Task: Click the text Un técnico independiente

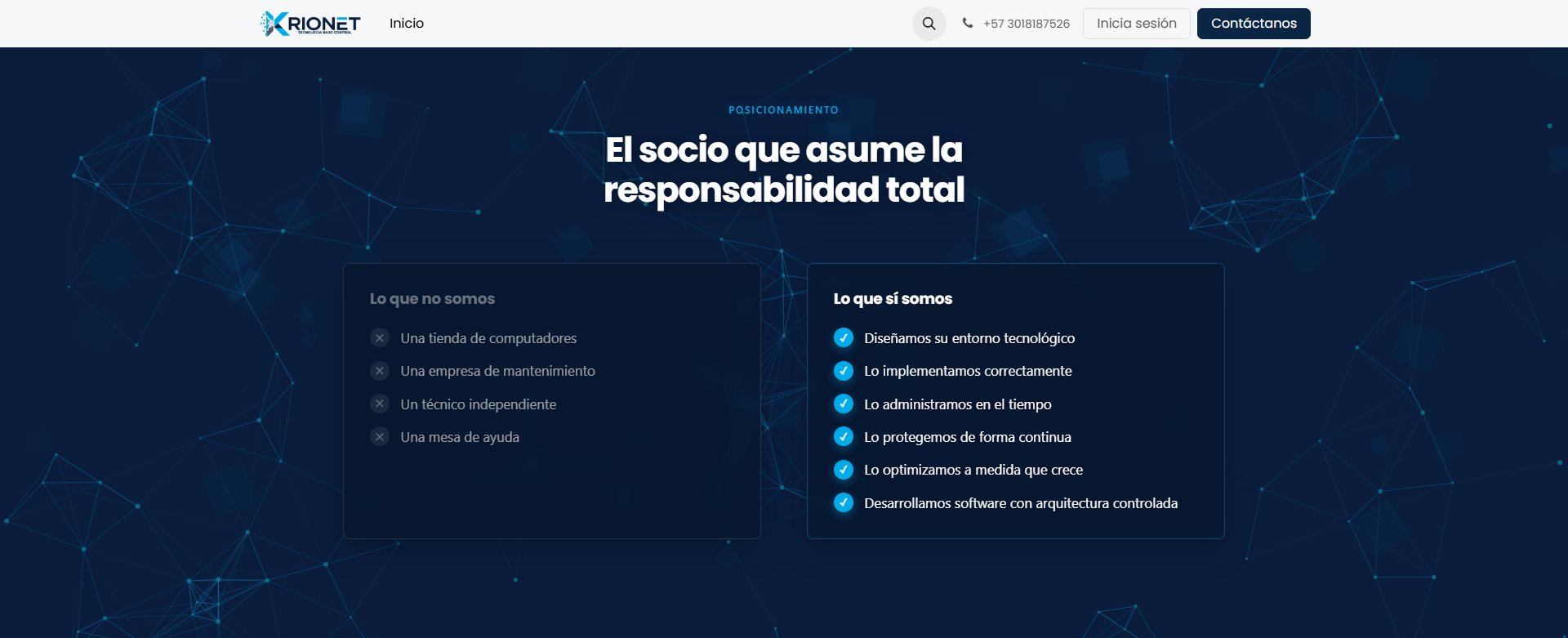Action: pos(479,404)
